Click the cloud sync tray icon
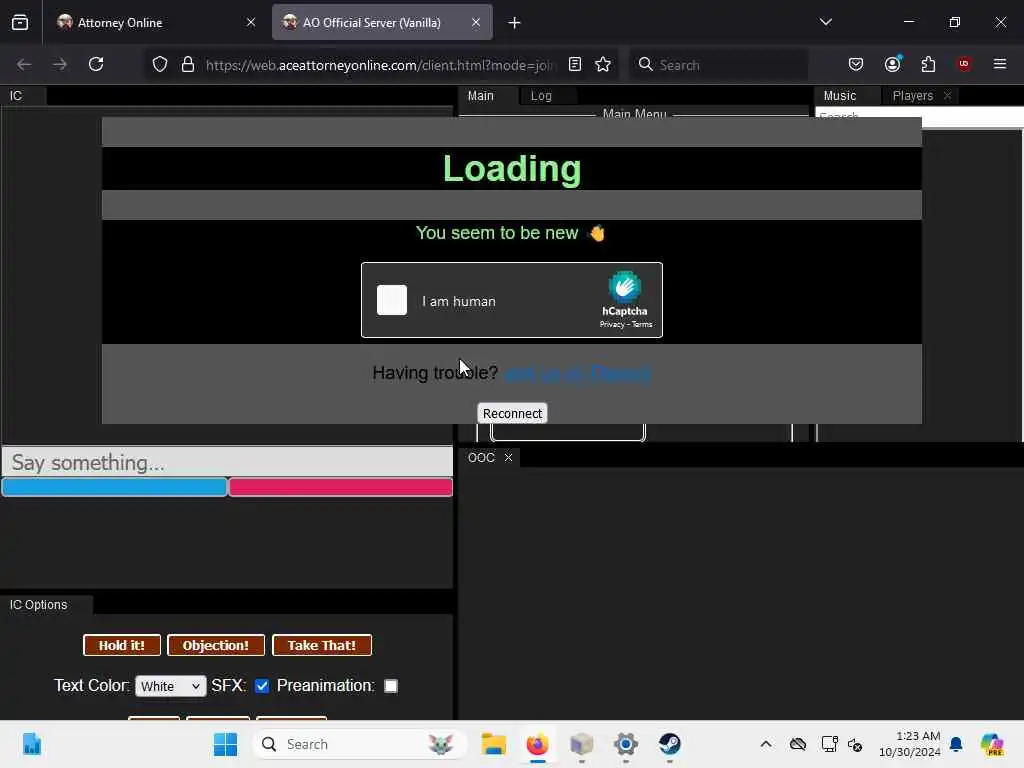 797,744
